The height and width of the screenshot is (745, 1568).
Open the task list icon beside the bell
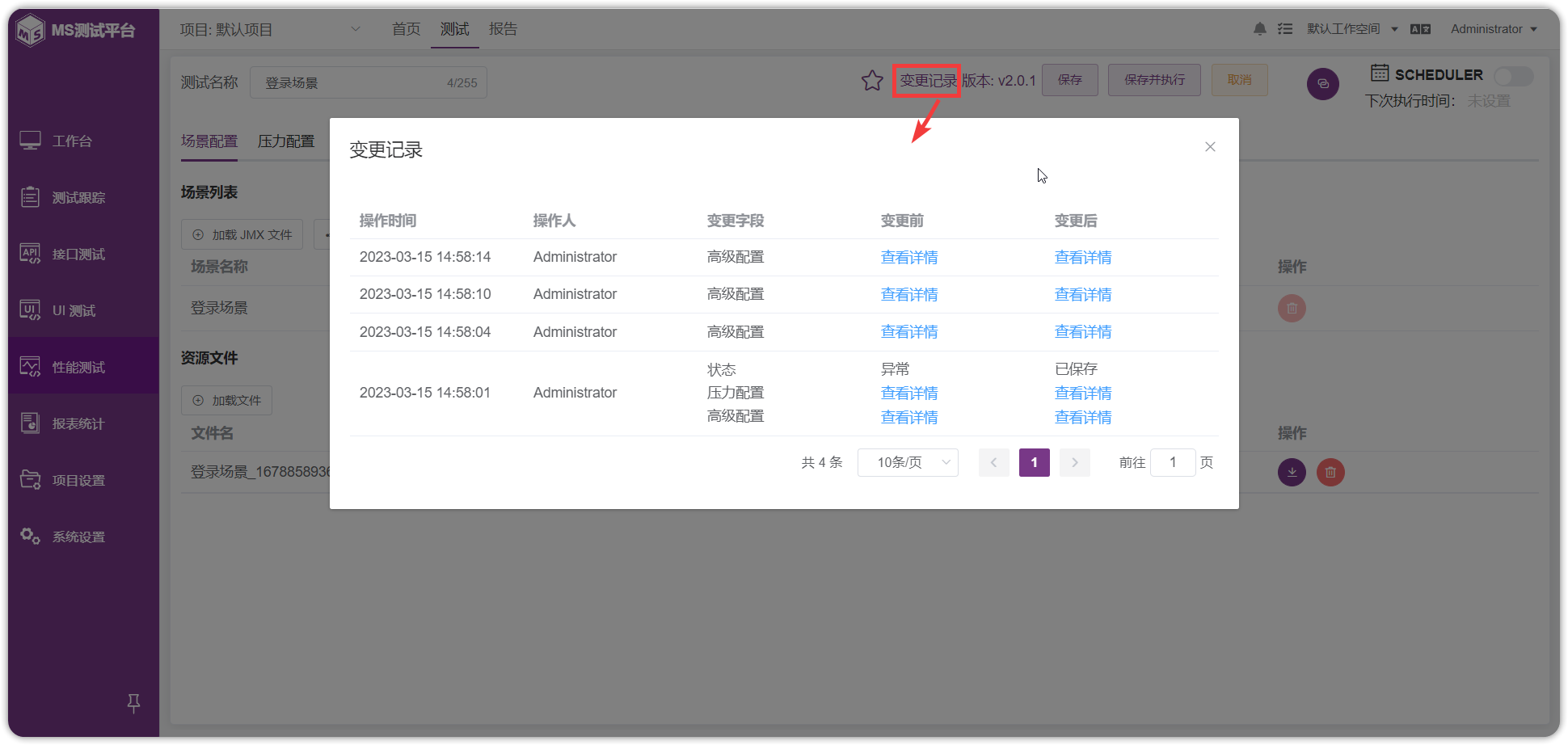(1285, 29)
